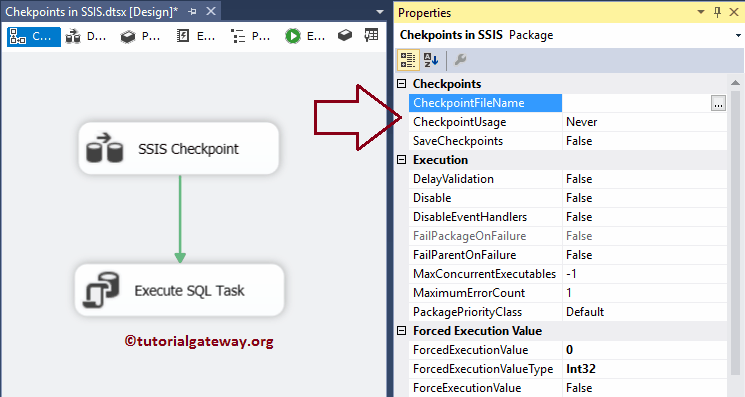Select the DisableEventHandlers property
The image size is (745, 397).
485,217
